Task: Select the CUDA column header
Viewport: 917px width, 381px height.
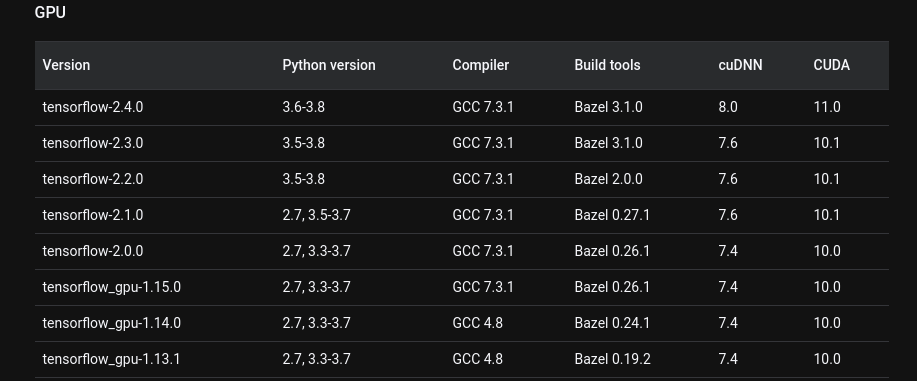Action: [832, 65]
